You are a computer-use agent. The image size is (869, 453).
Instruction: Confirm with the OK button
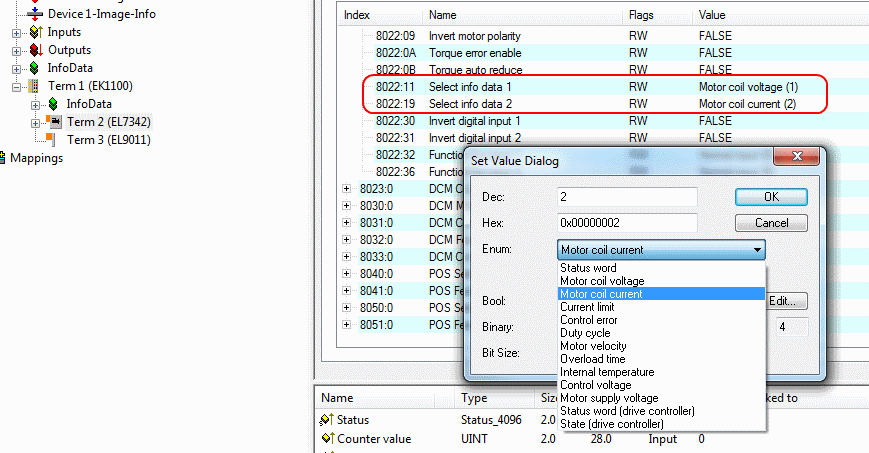[771, 197]
